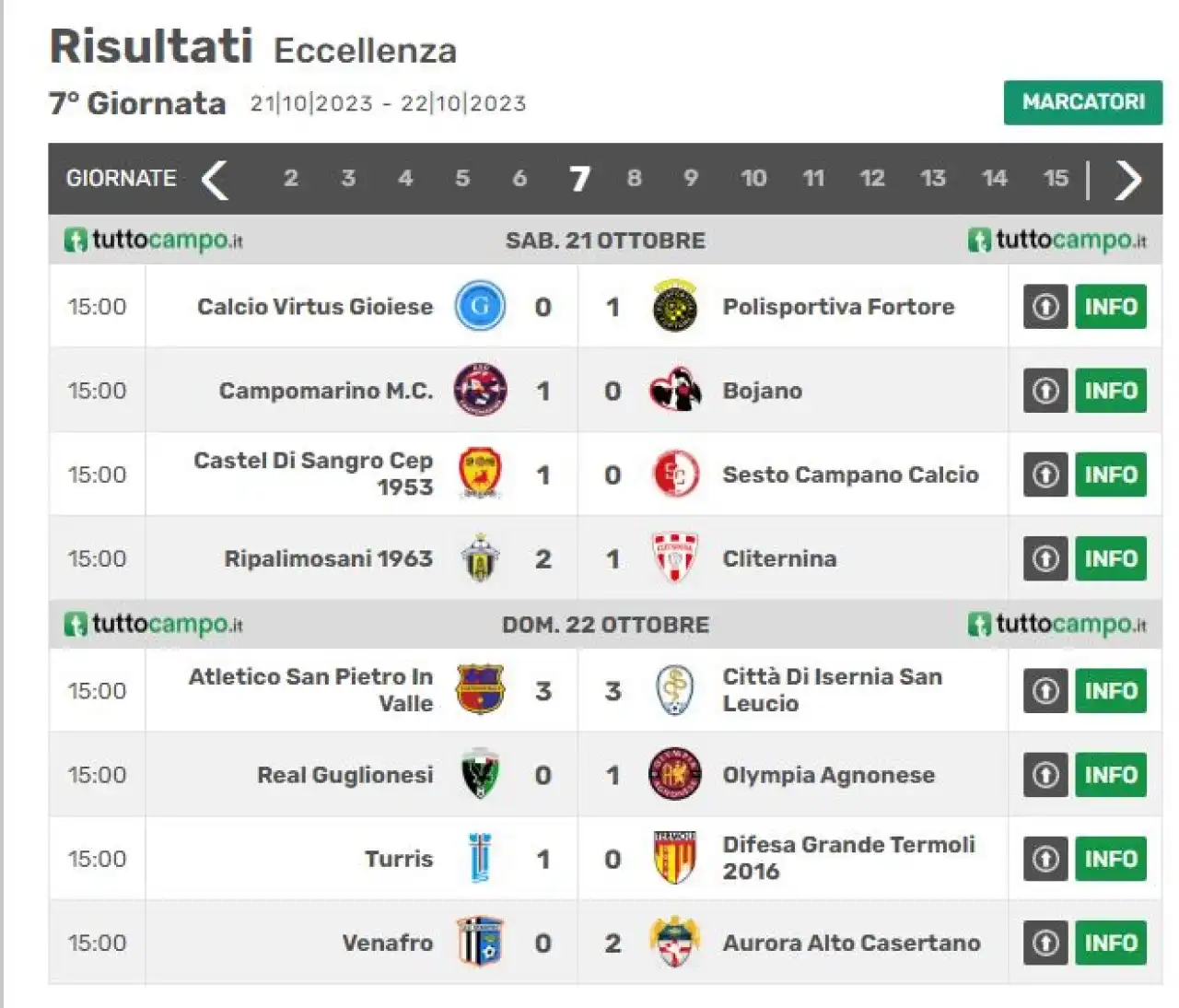The width and height of the screenshot is (1179, 1008).
Task: Open the MARCATORI button
Action: (1083, 102)
